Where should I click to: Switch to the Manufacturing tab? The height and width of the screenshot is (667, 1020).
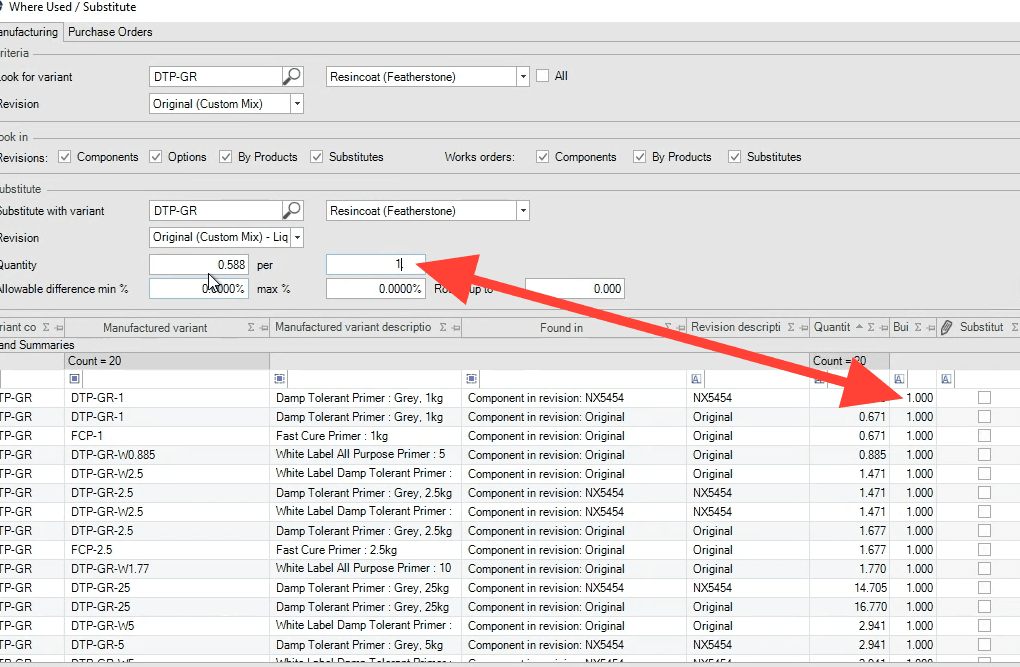point(30,32)
